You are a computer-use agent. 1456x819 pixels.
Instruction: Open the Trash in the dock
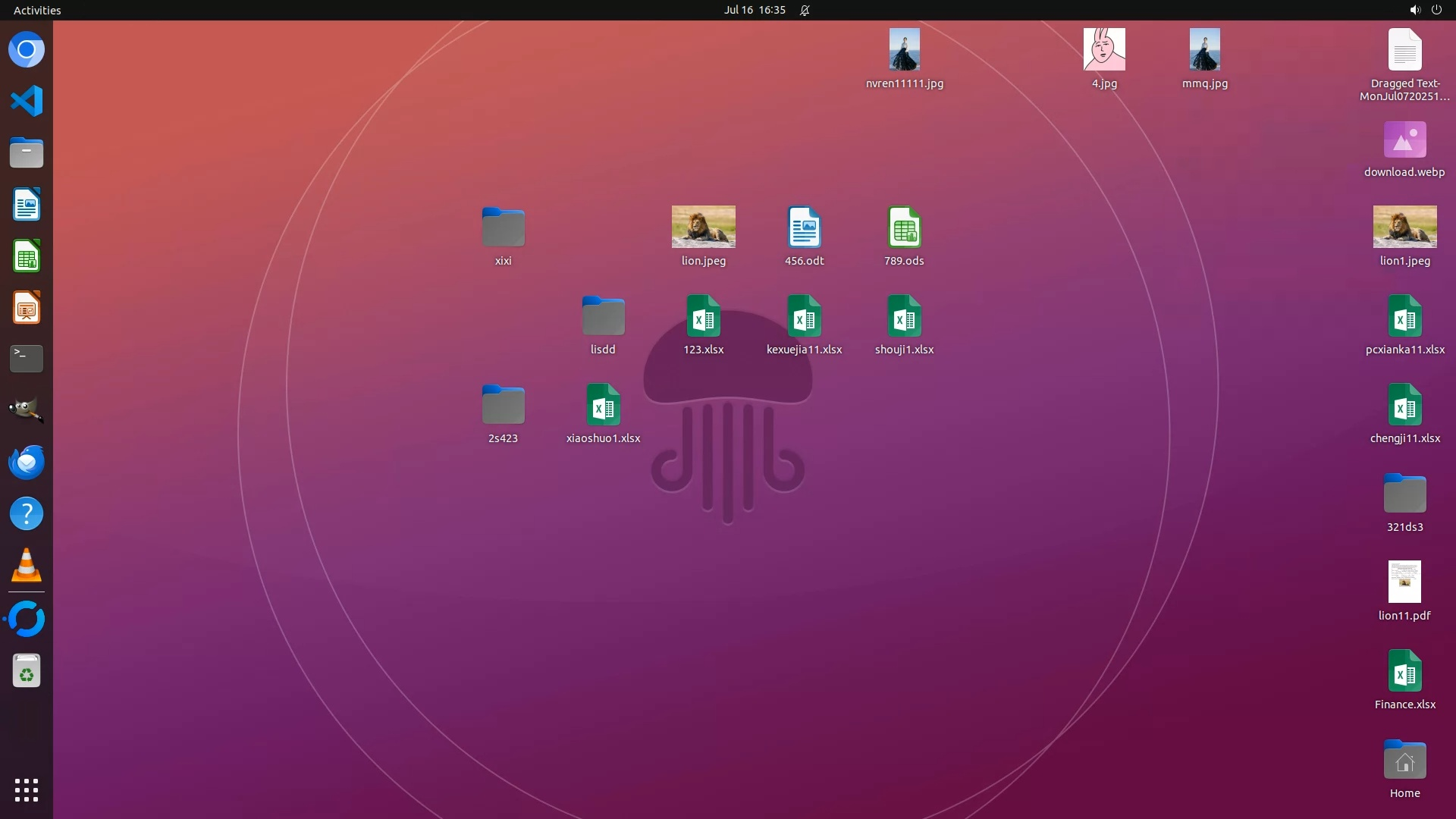27,671
